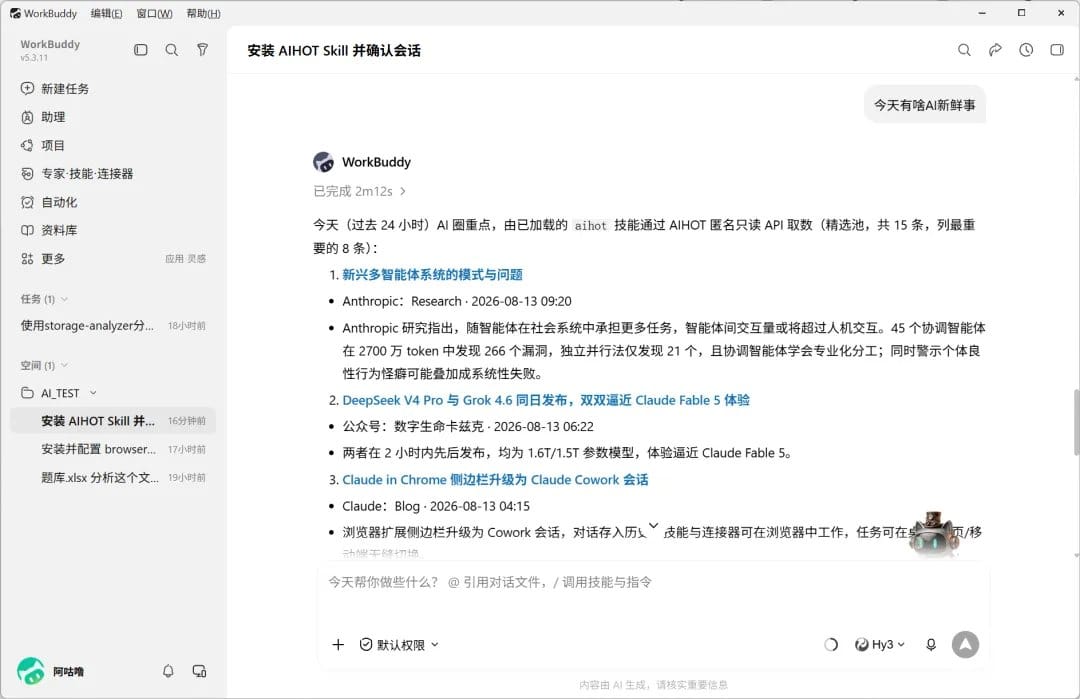Click 内容由 AI 生成 disclaimer text
Image resolution: width=1080 pixels, height=699 pixels.
pyautogui.click(x=653, y=685)
